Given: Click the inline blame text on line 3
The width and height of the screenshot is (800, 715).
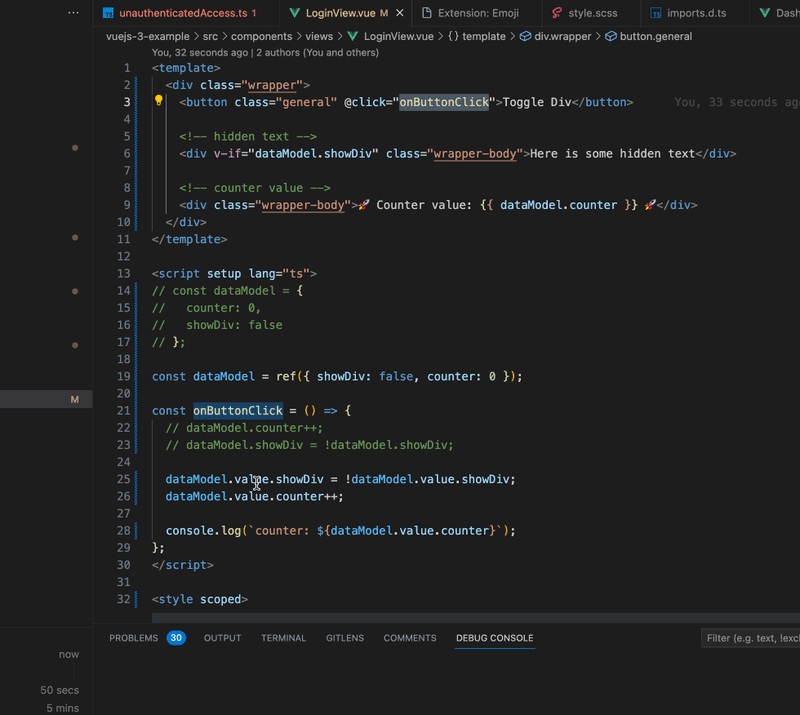Looking at the screenshot, I should click(737, 102).
